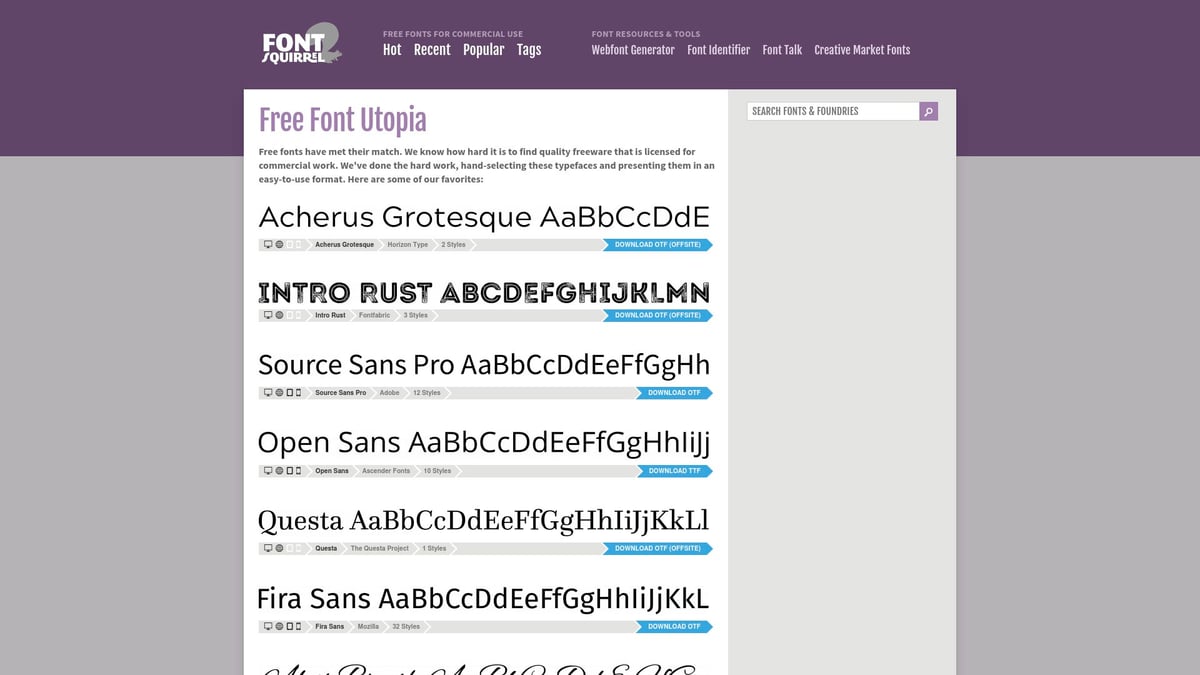This screenshot has width=1200, height=675.
Task: Open the Hot fonts menu
Action: pos(392,50)
